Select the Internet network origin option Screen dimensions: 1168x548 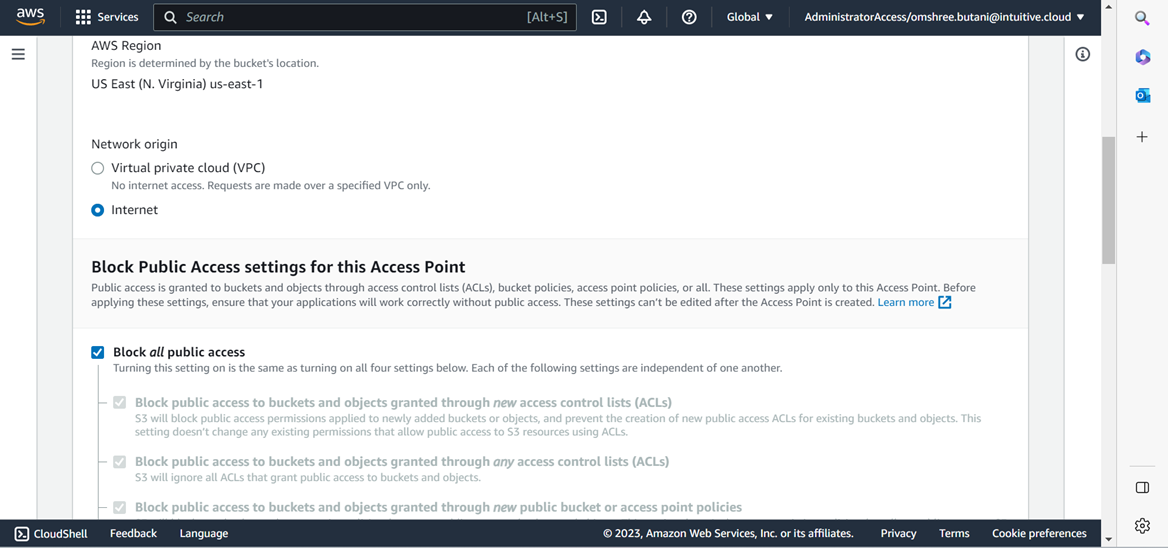click(98, 210)
